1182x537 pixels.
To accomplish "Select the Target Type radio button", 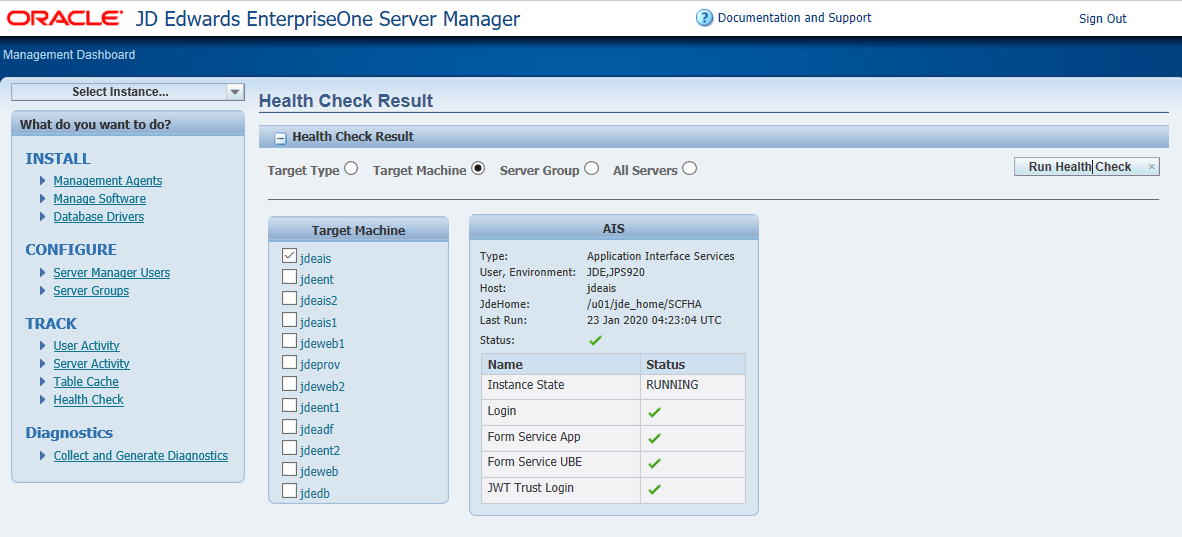I will (x=351, y=169).
